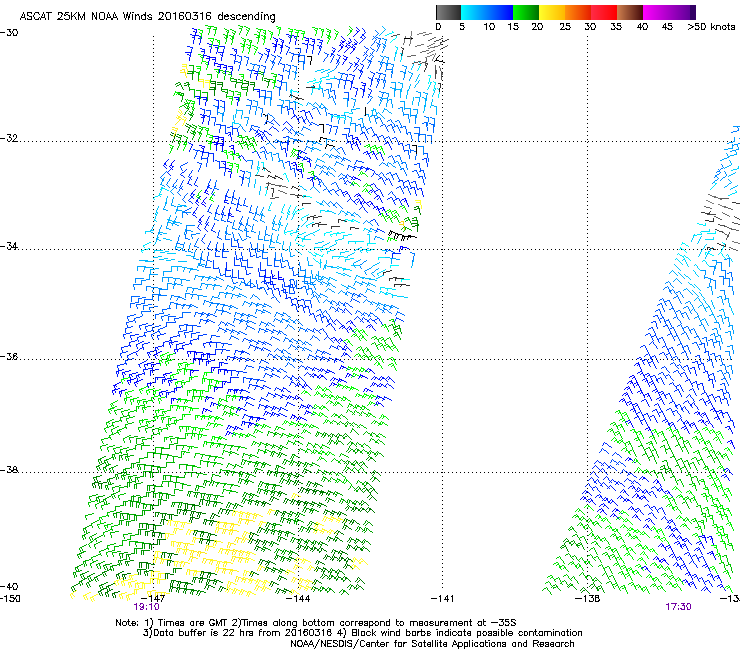Click the '-32' latitude label
This screenshot has width=740, height=650.
tap(9, 138)
